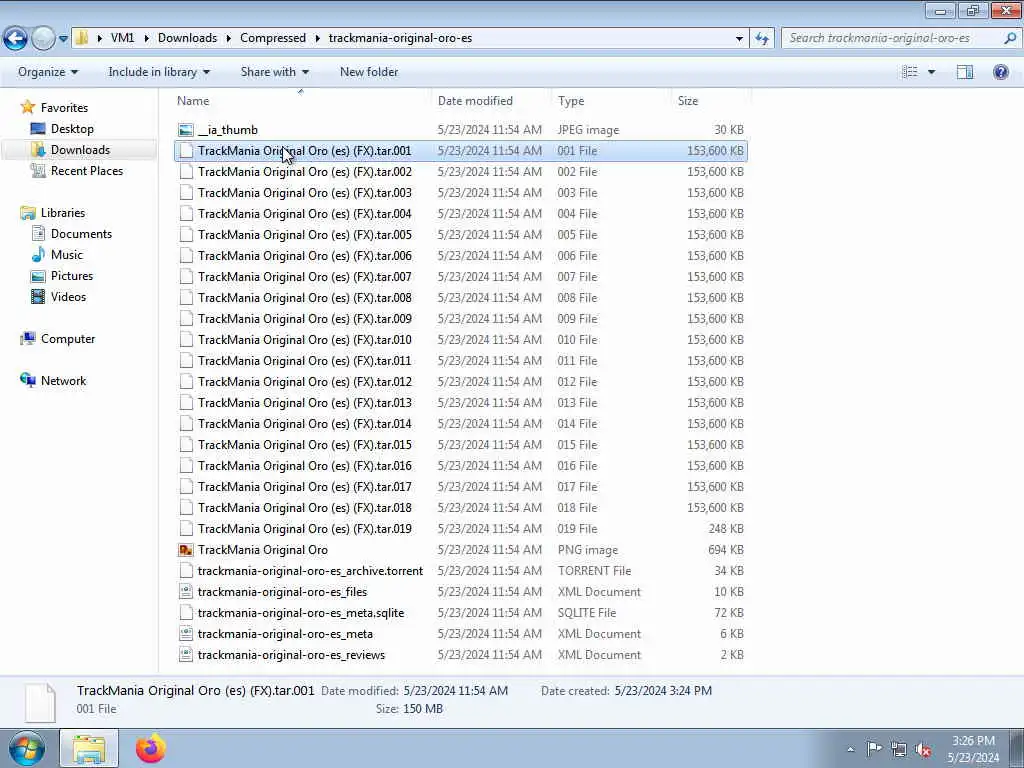Click the network tray icon
Viewport: 1024px width, 768px height.
[x=899, y=749]
